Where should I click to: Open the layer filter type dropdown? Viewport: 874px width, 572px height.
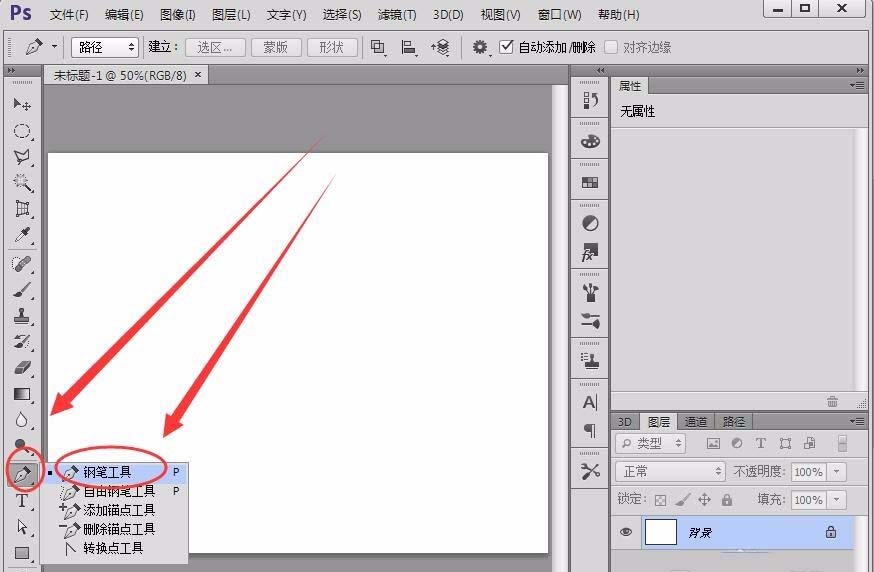pyautogui.click(x=650, y=443)
